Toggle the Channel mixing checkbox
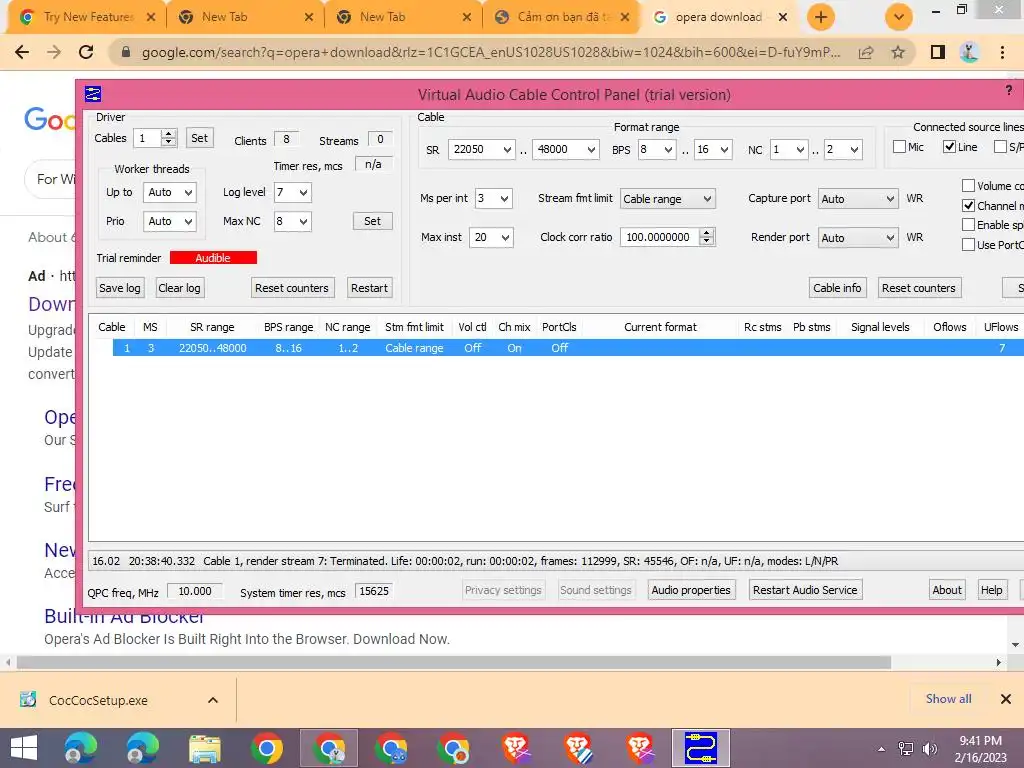Screen dimensions: 1024x768 [x=968, y=206]
